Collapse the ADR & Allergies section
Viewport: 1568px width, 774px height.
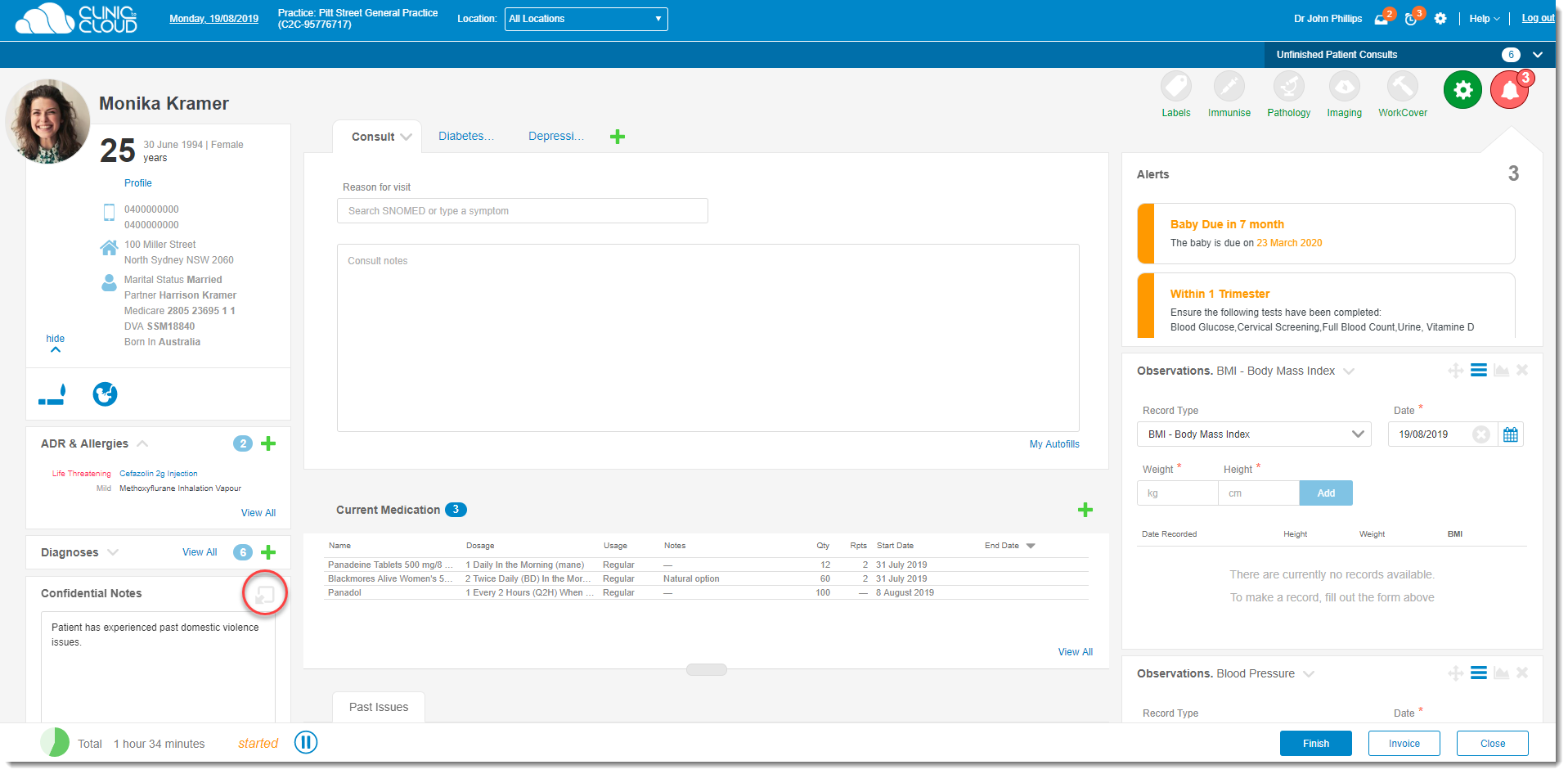pyautogui.click(x=142, y=443)
